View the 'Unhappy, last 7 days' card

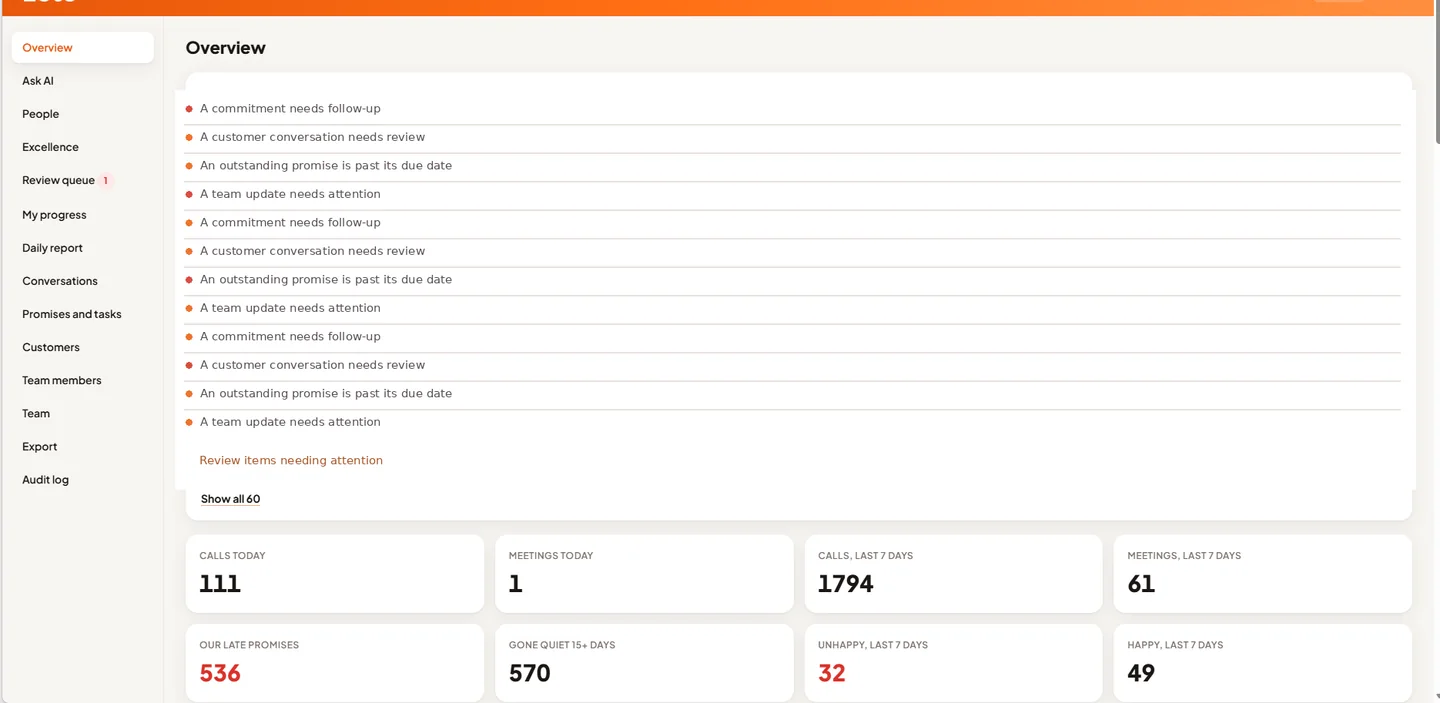953,663
